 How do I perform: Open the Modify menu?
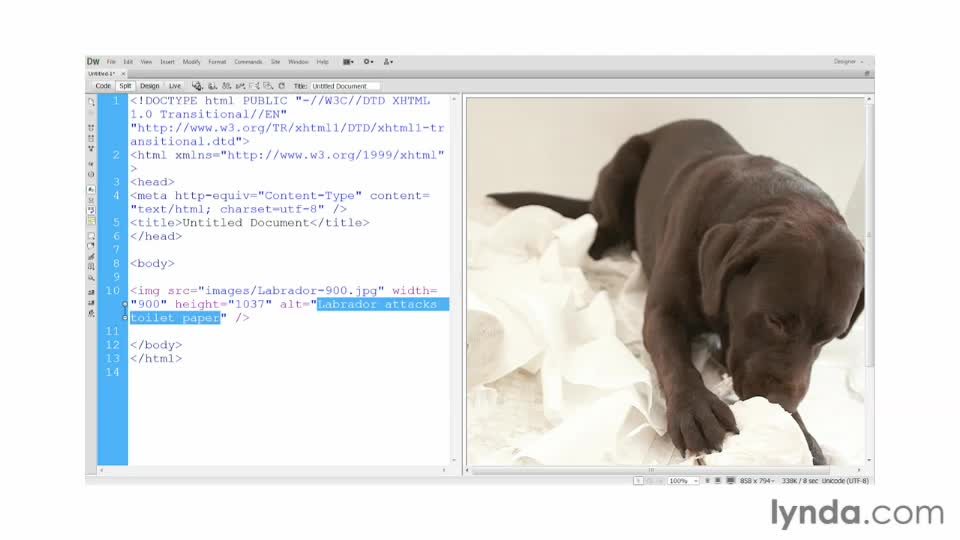click(x=191, y=62)
